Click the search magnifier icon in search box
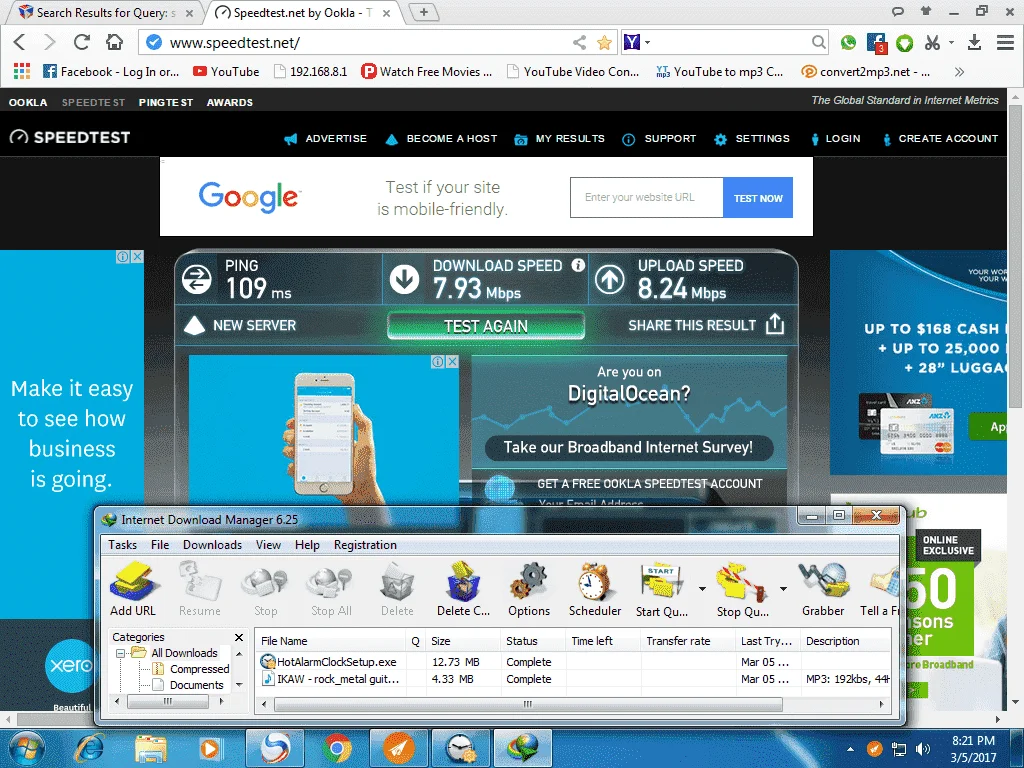 818,42
